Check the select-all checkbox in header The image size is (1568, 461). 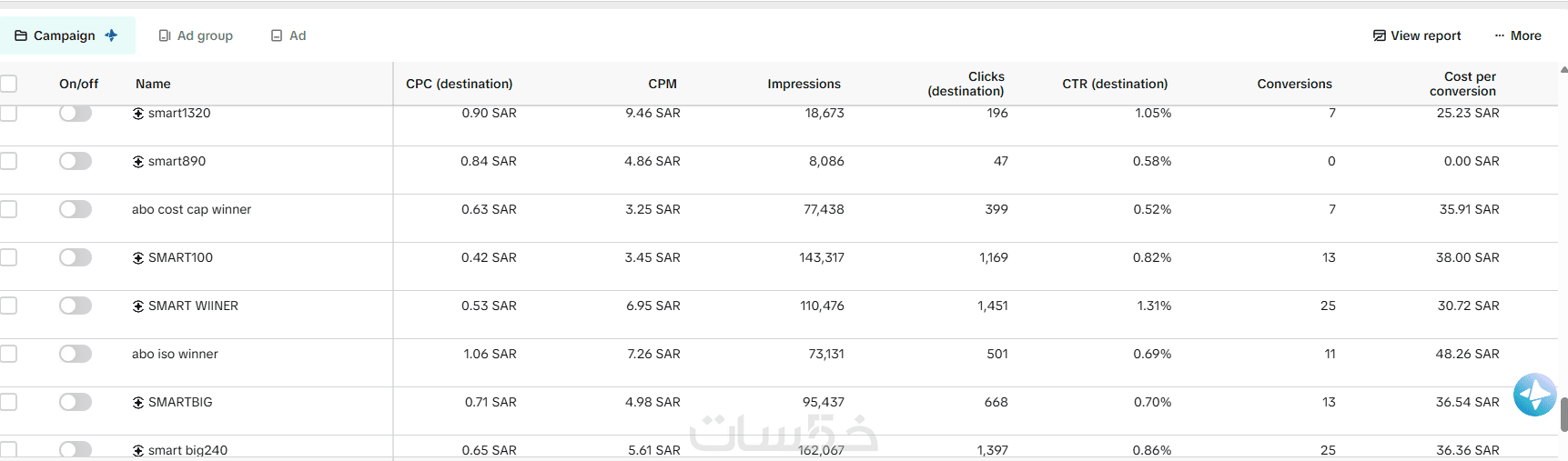8,84
